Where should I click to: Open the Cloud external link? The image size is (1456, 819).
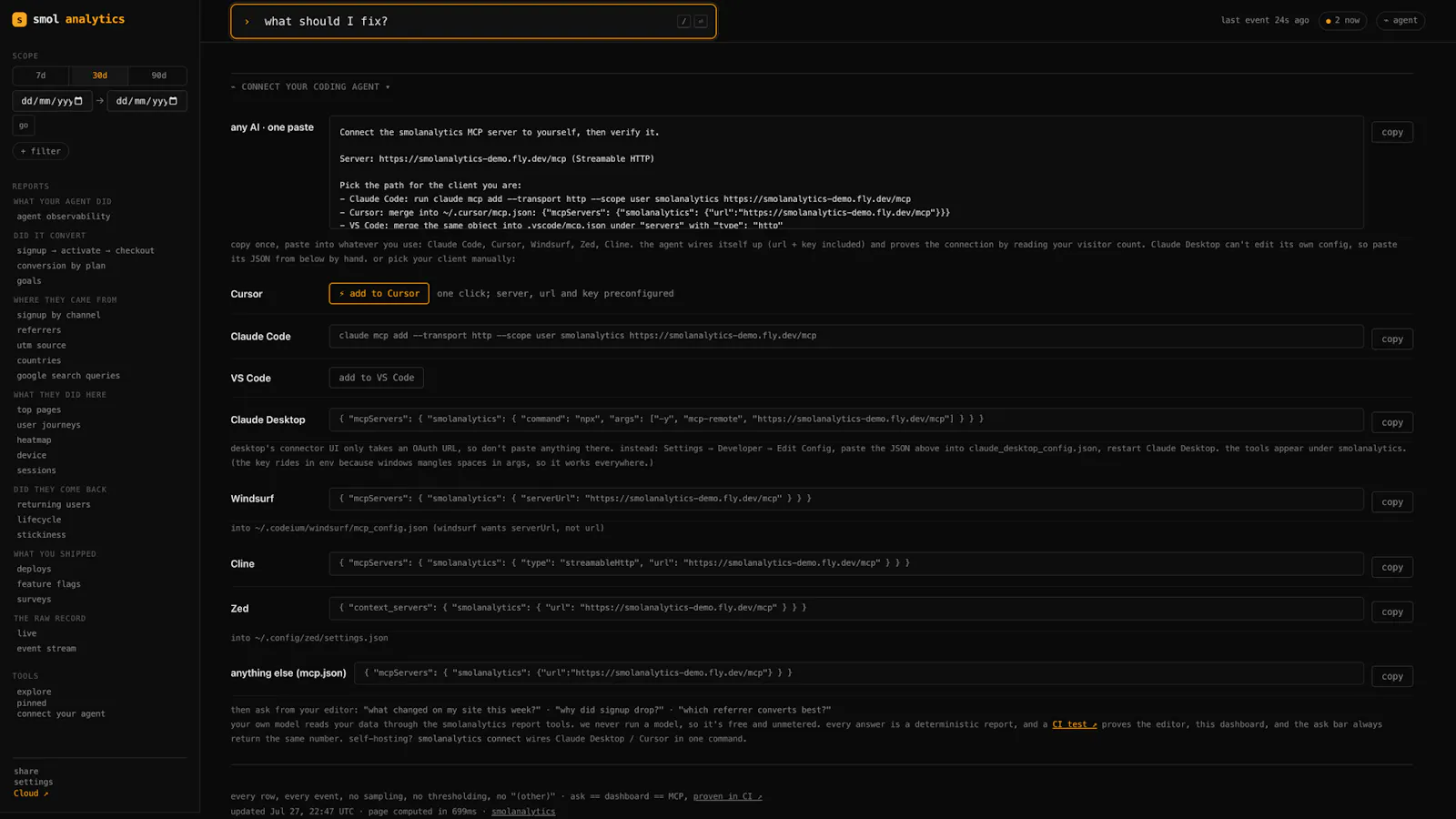(x=31, y=794)
